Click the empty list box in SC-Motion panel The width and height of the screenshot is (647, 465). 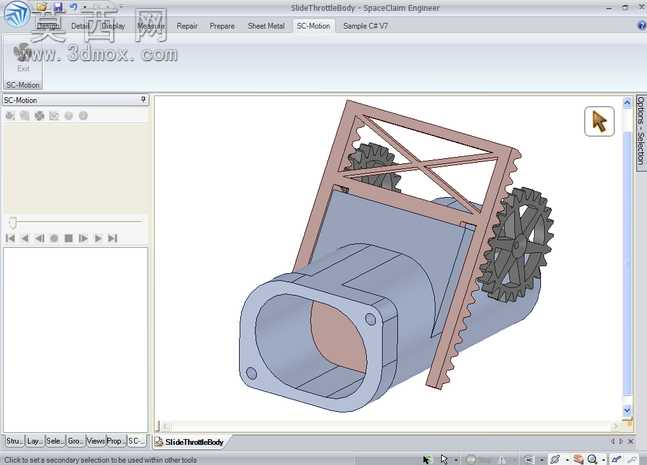coord(76,340)
